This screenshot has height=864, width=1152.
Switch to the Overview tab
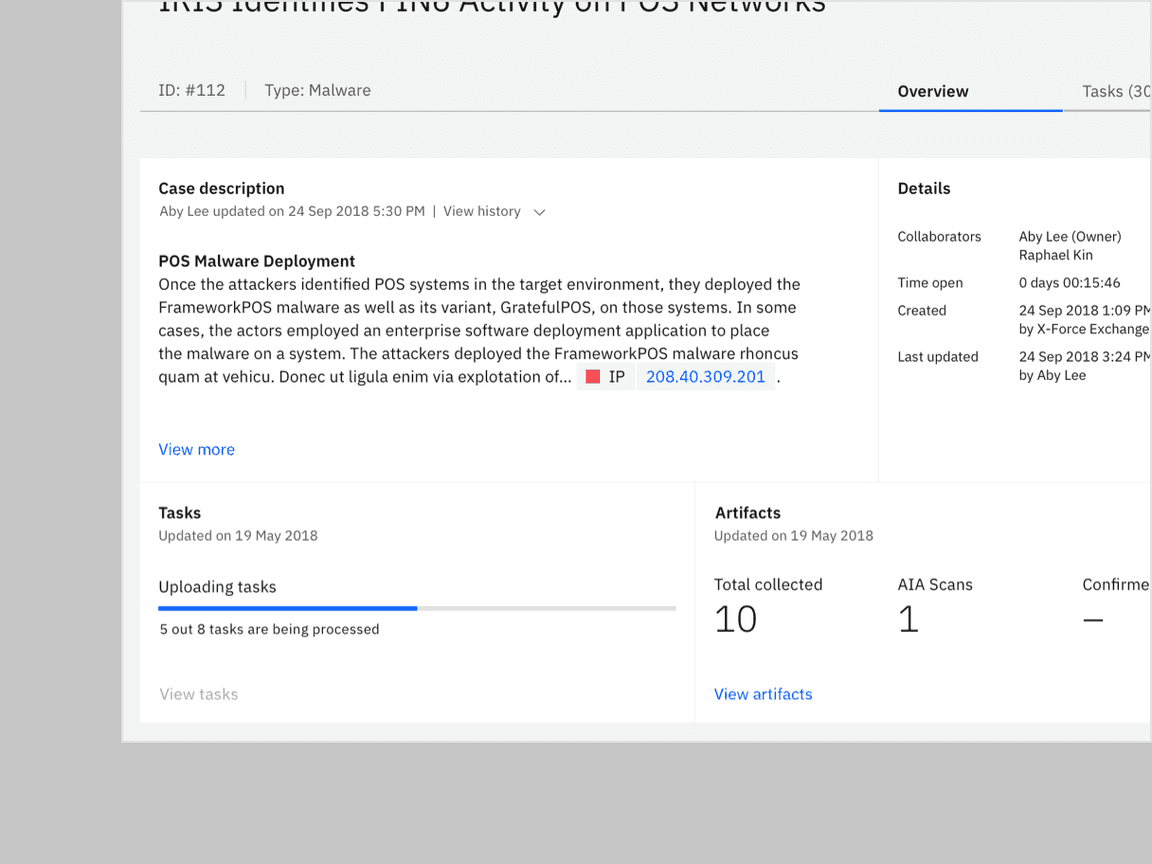coord(932,91)
